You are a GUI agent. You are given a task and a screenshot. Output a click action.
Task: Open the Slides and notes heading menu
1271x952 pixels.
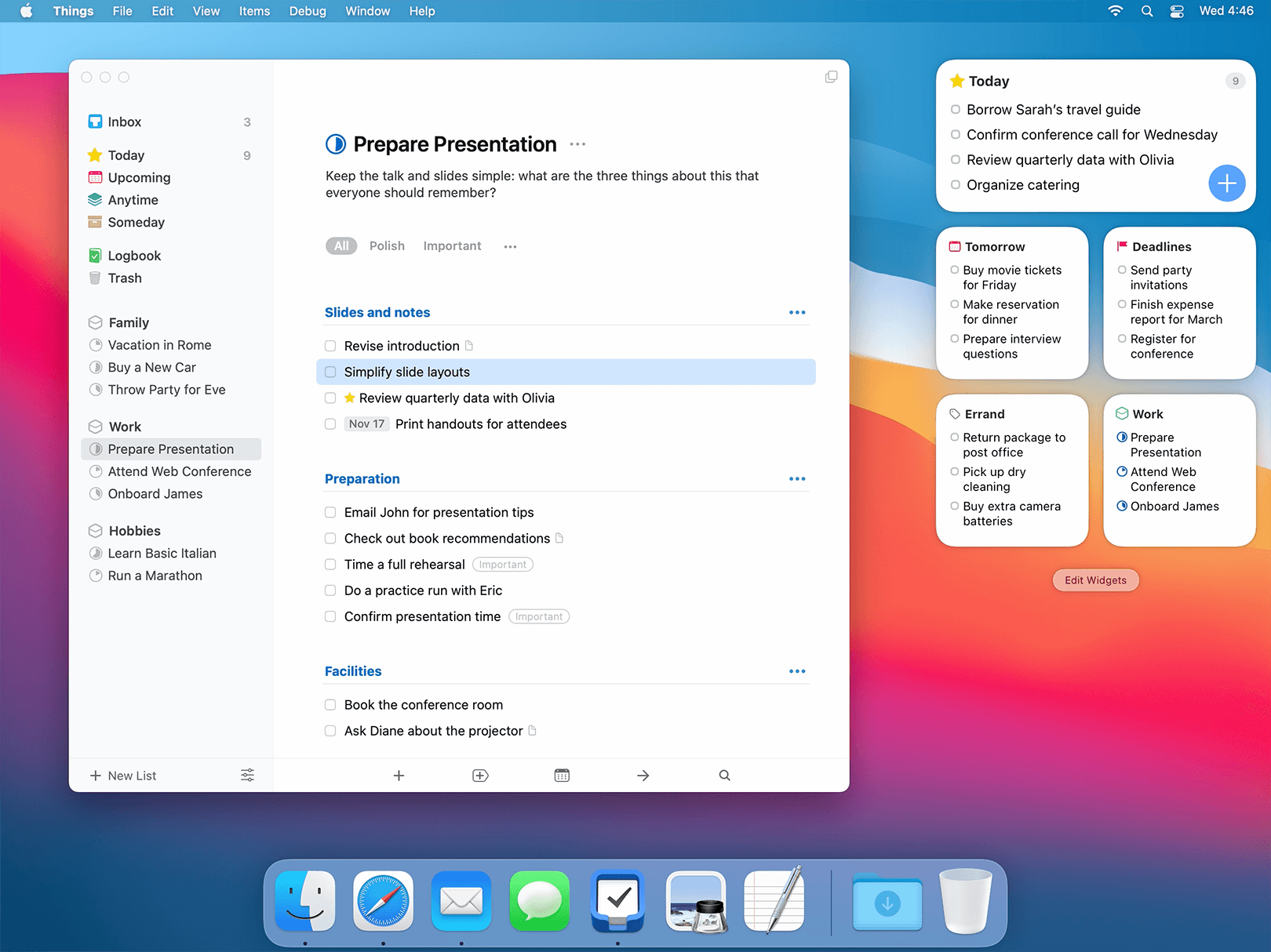pos(797,312)
